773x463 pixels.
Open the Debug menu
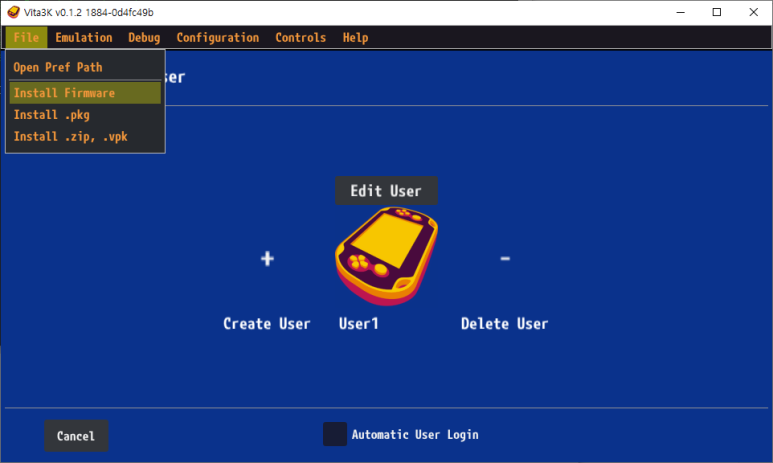[x=144, y=37]
